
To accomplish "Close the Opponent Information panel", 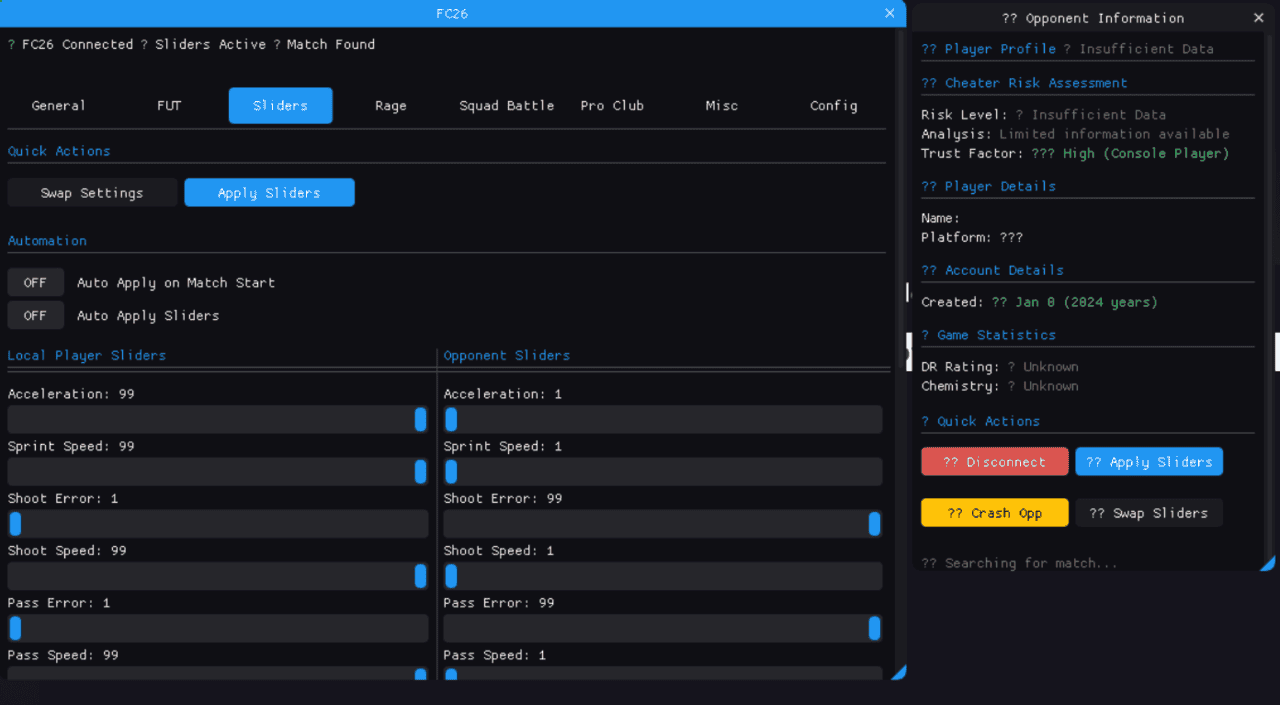I will [x=1258, y=18].
